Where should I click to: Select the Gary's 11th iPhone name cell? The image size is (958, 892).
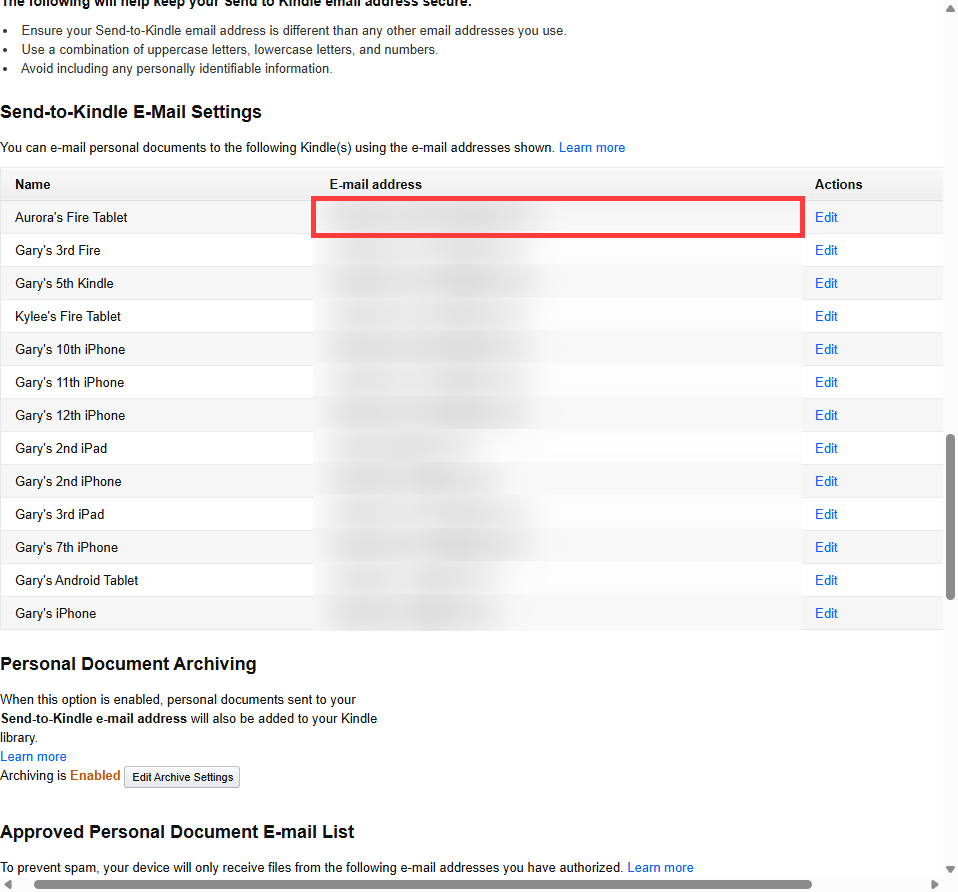click(x=156, y=382)
